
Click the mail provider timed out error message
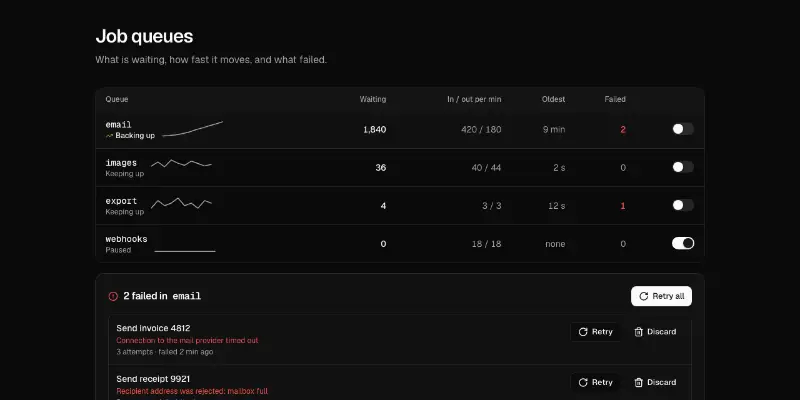(187, 340)
